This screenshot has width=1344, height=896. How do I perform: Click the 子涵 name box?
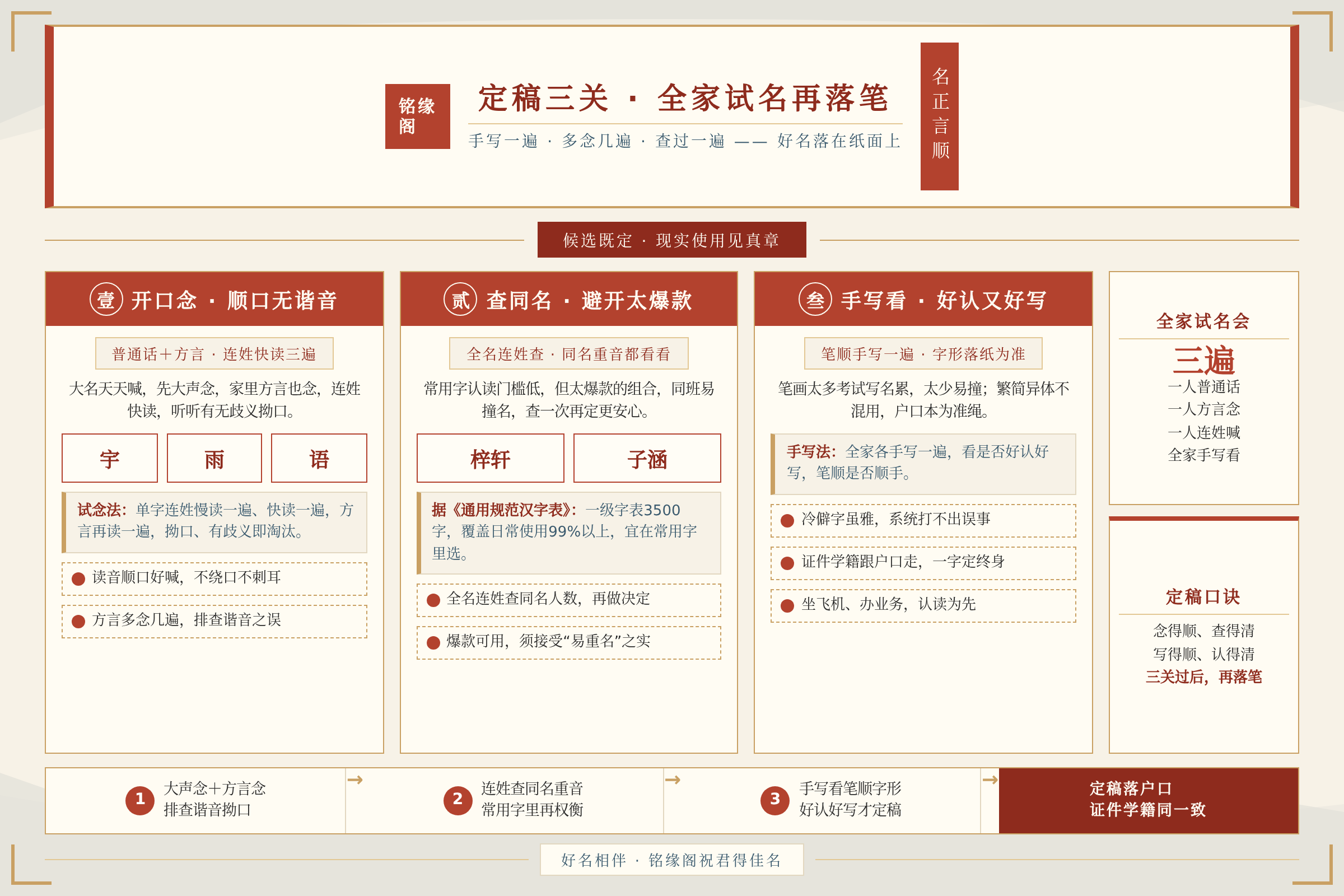(647, 458)
